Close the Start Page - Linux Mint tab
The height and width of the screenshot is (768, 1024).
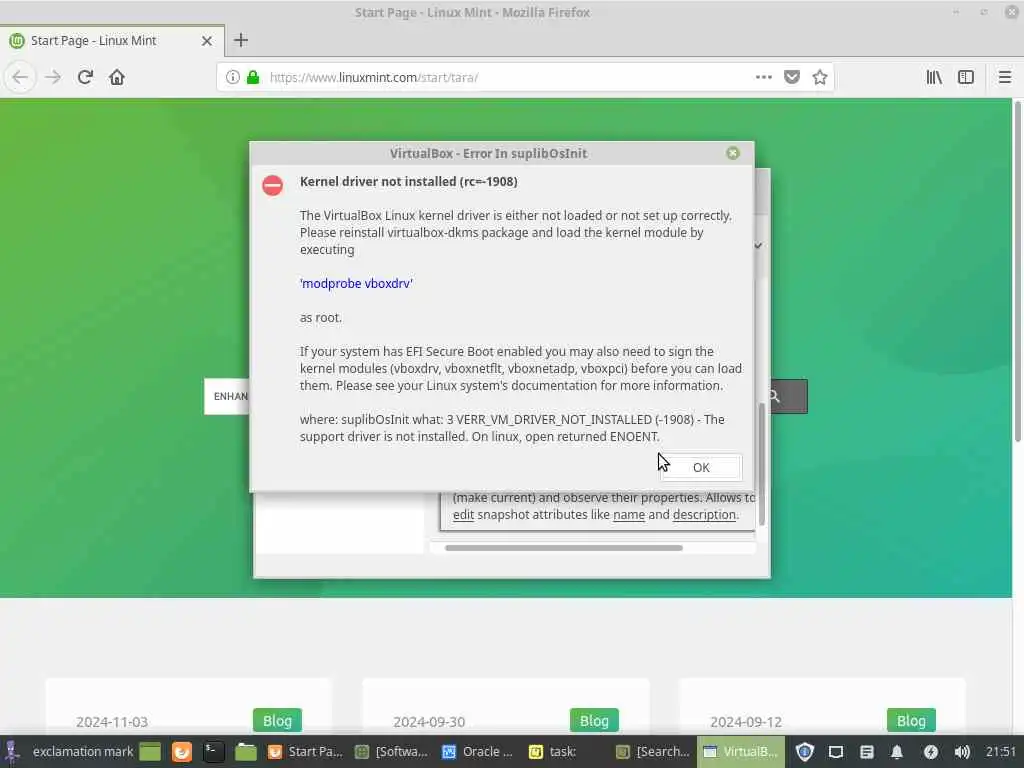(206, 40)
